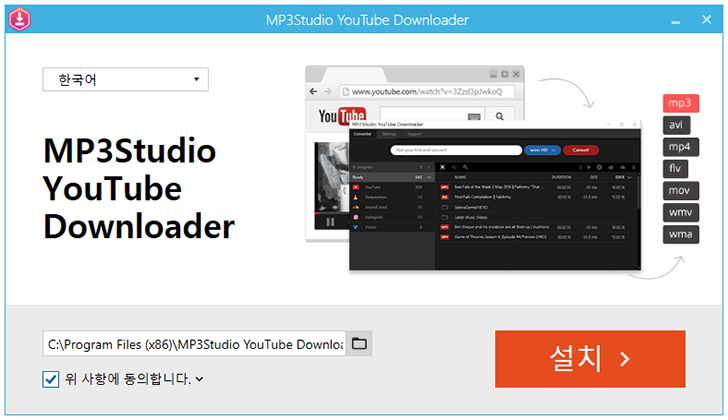The height and width of the screenshot is (420, 728).
Task: Click the flv format tag
Action: (x=675, y=168)
